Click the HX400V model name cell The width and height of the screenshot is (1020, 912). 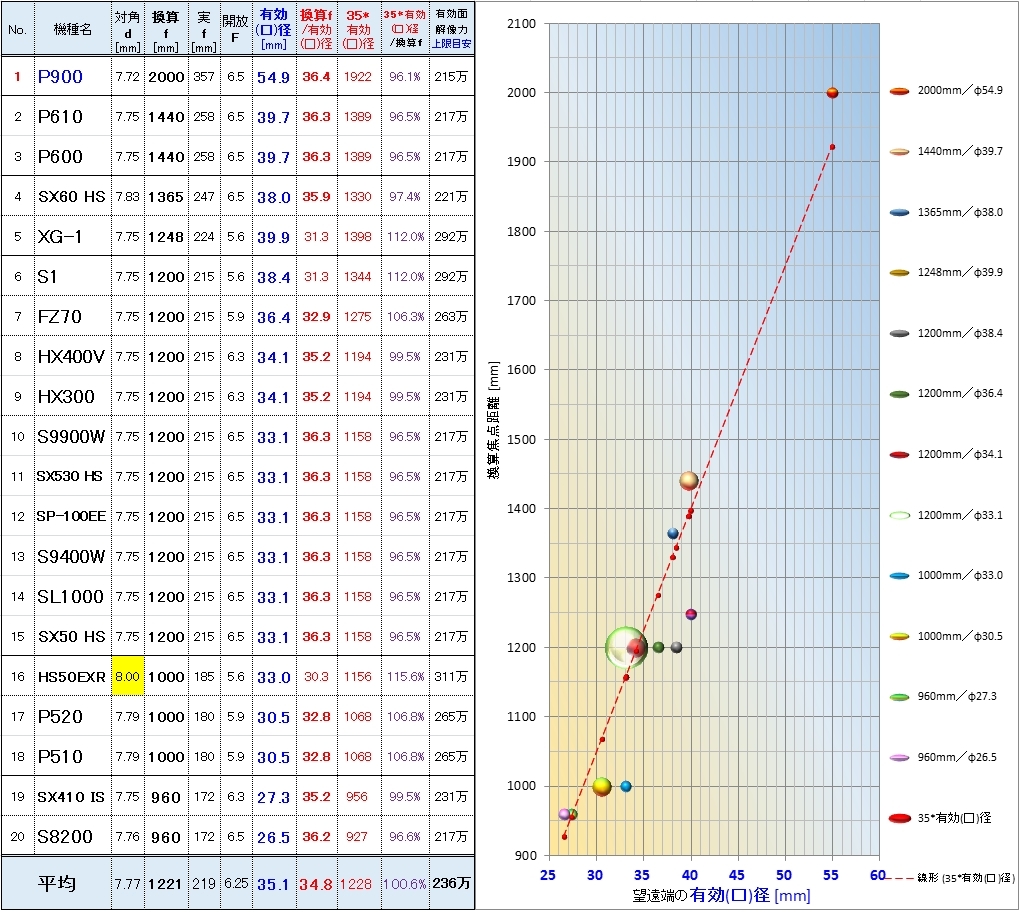tap(72, 356)
